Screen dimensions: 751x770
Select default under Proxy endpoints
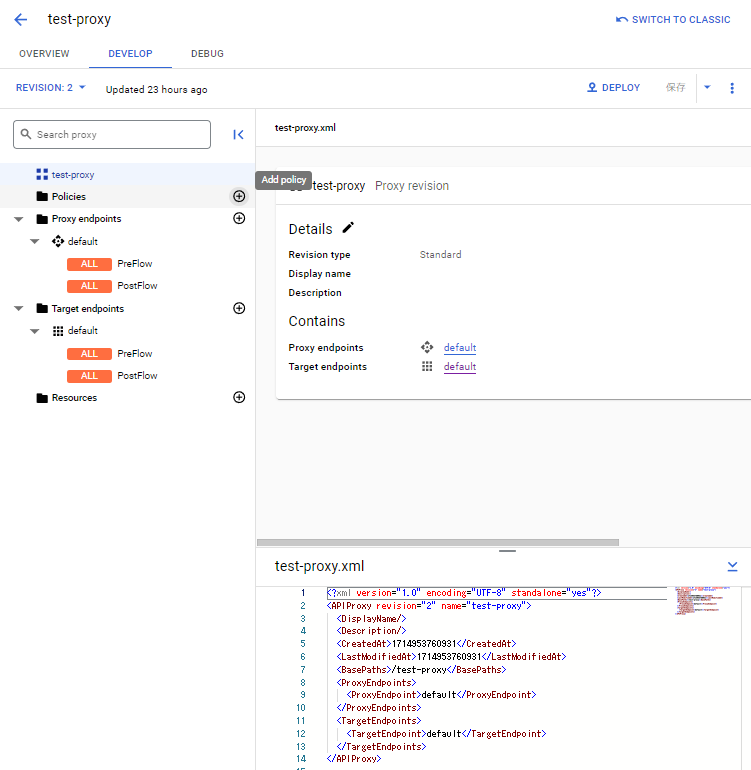83,242
